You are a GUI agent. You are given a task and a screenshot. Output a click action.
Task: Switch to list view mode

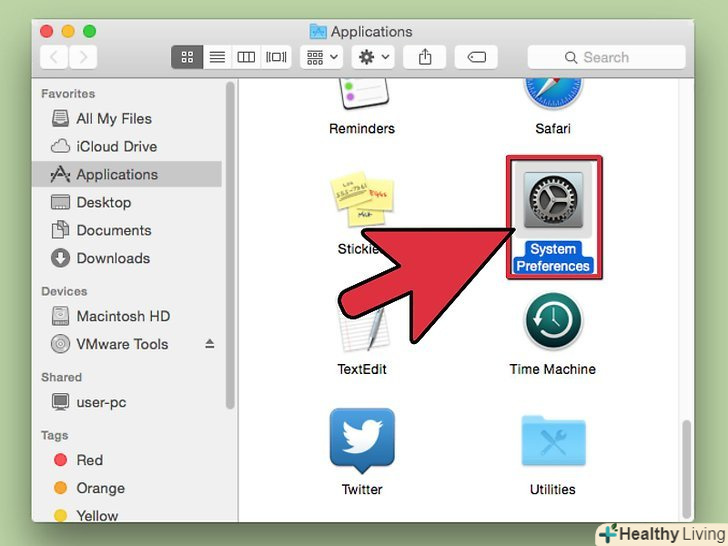(217, 57)
